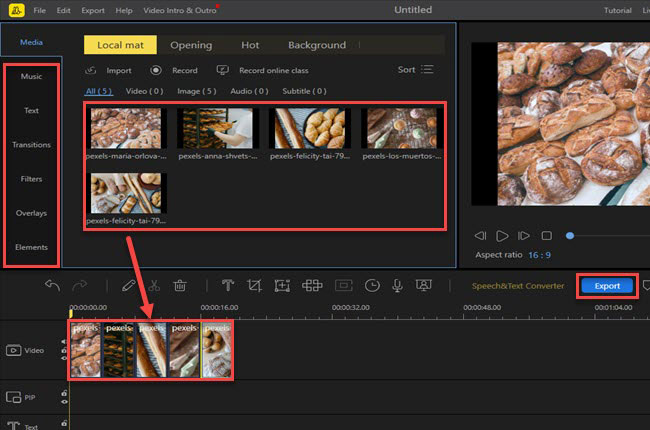Click the screen recorder person icon
The image size is (650, 430).
pyautogui.click(x=424, y=285)
